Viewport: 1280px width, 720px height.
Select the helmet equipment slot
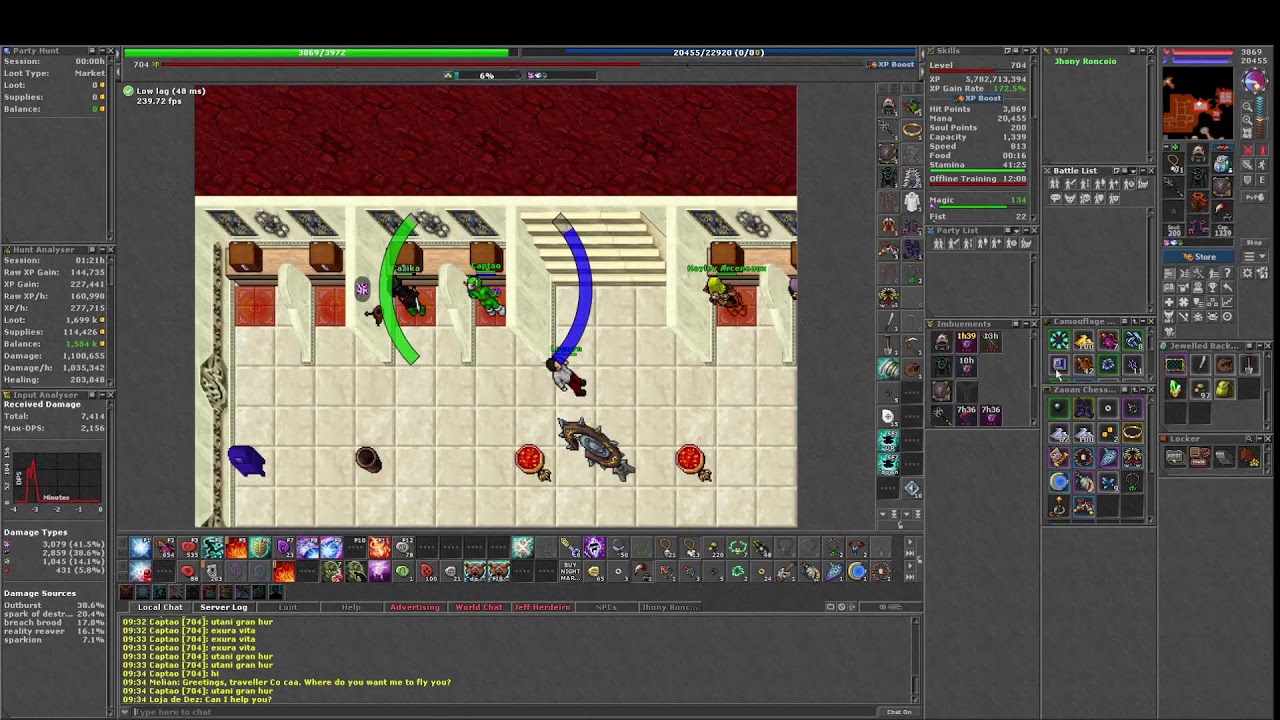1198,152
